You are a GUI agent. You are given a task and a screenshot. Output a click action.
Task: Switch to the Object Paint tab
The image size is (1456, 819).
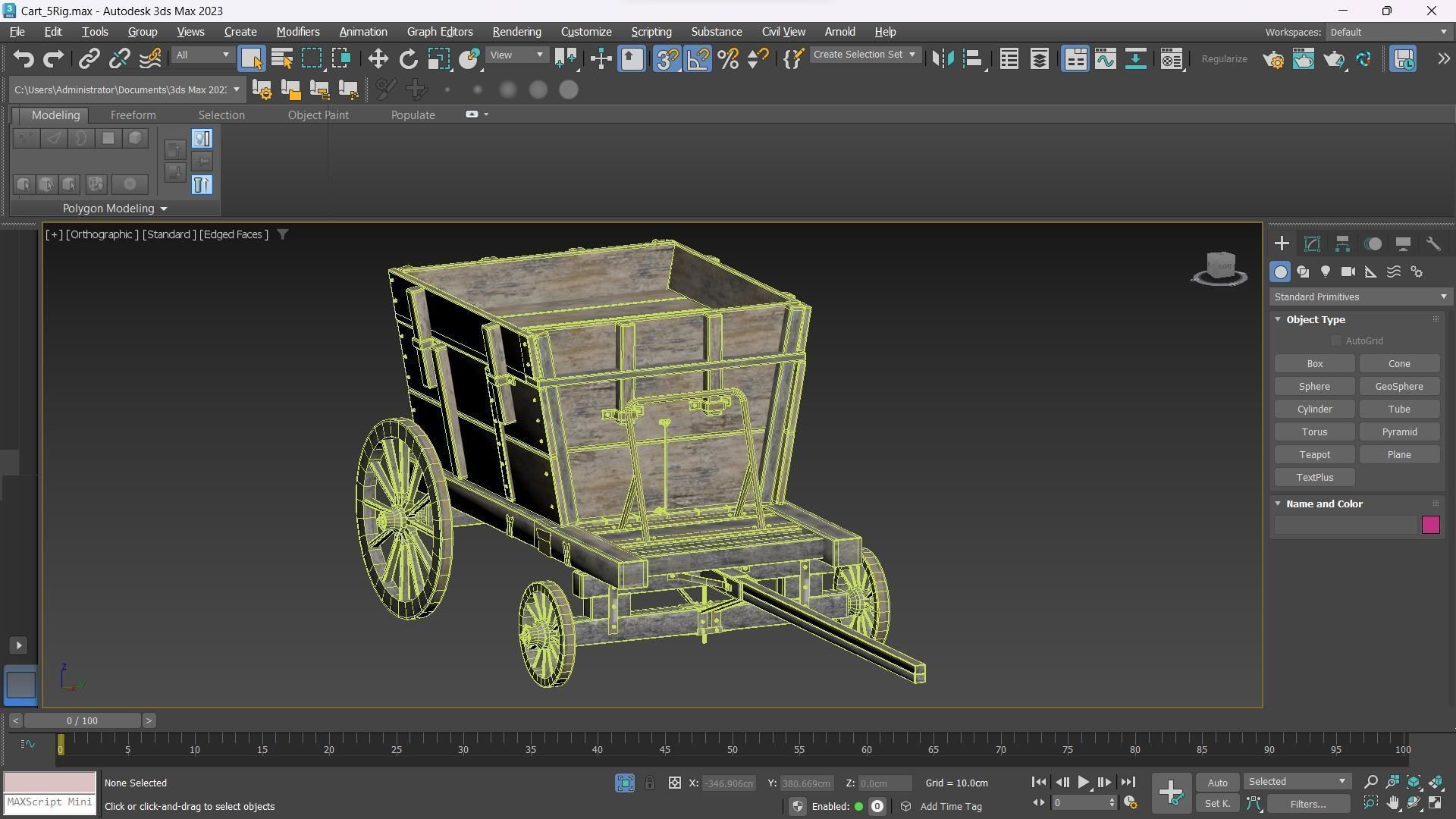click(318, 115)
